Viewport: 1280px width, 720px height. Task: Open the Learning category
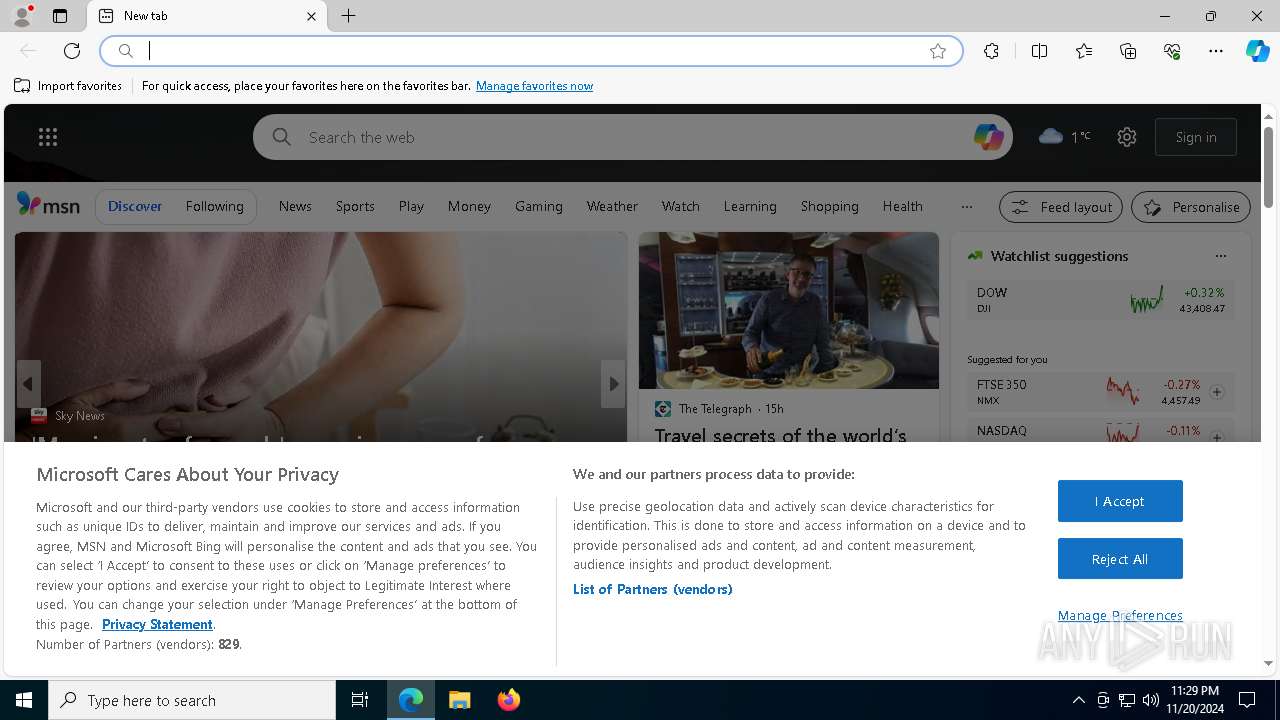[x=750, y=206]
